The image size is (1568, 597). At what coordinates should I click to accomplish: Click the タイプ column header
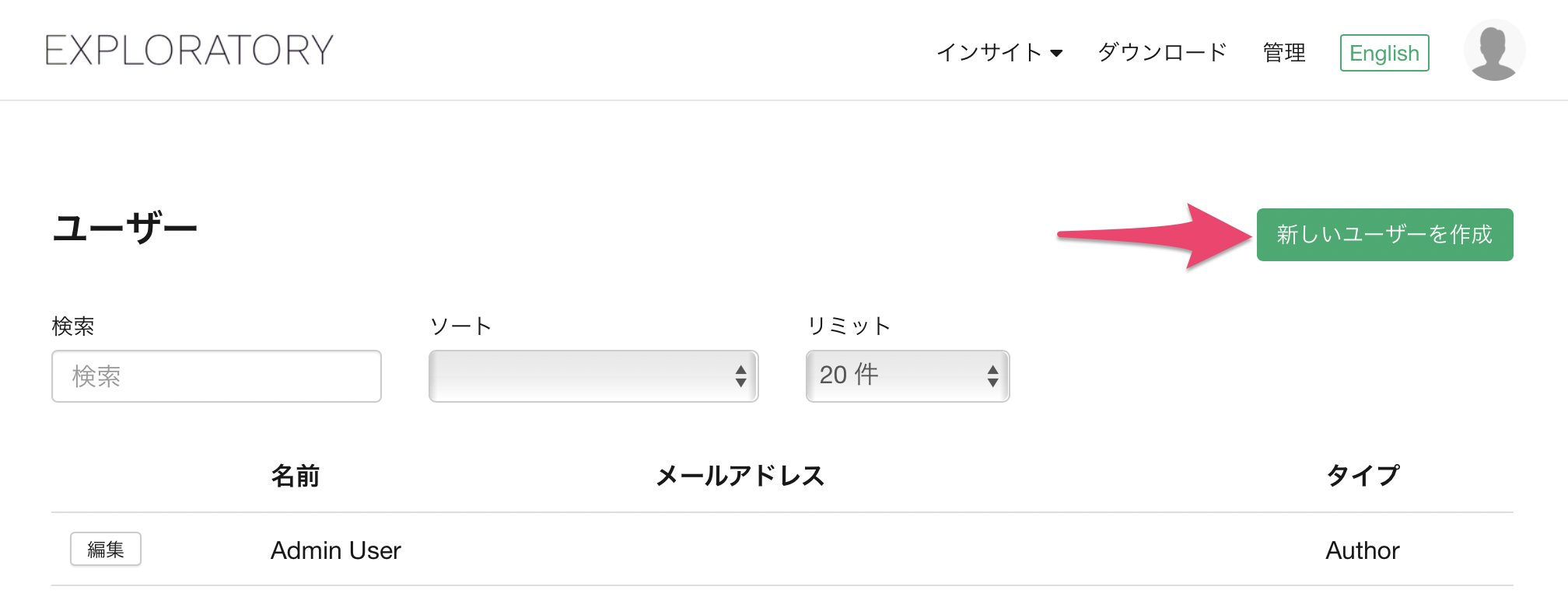(x=1363, y=476)
